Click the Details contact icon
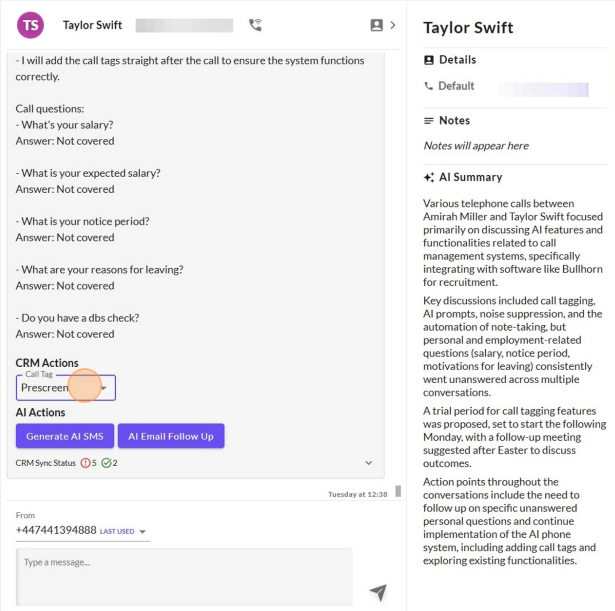615x611 pixels. pyautogui.click(x=429, y=60)
